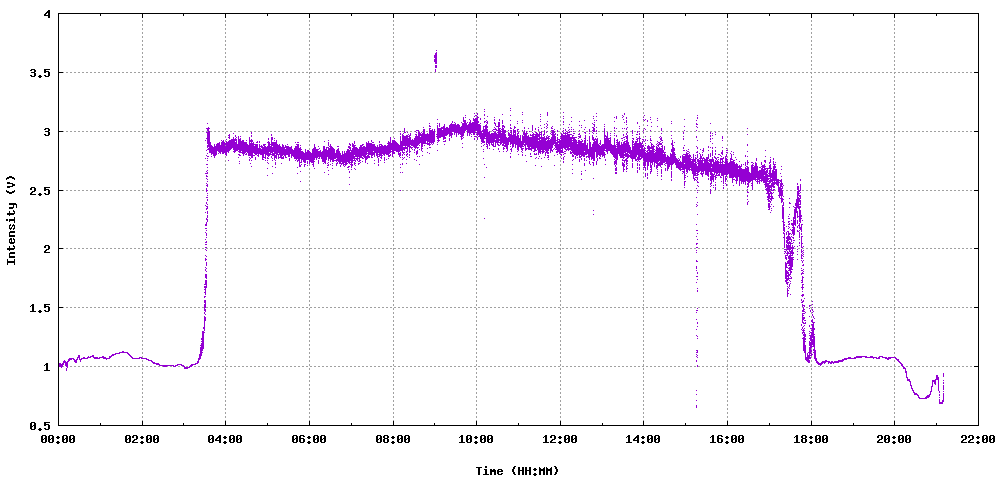Click the 2 y-axis tick label
1000x480 pixels.
click(46, 249)
